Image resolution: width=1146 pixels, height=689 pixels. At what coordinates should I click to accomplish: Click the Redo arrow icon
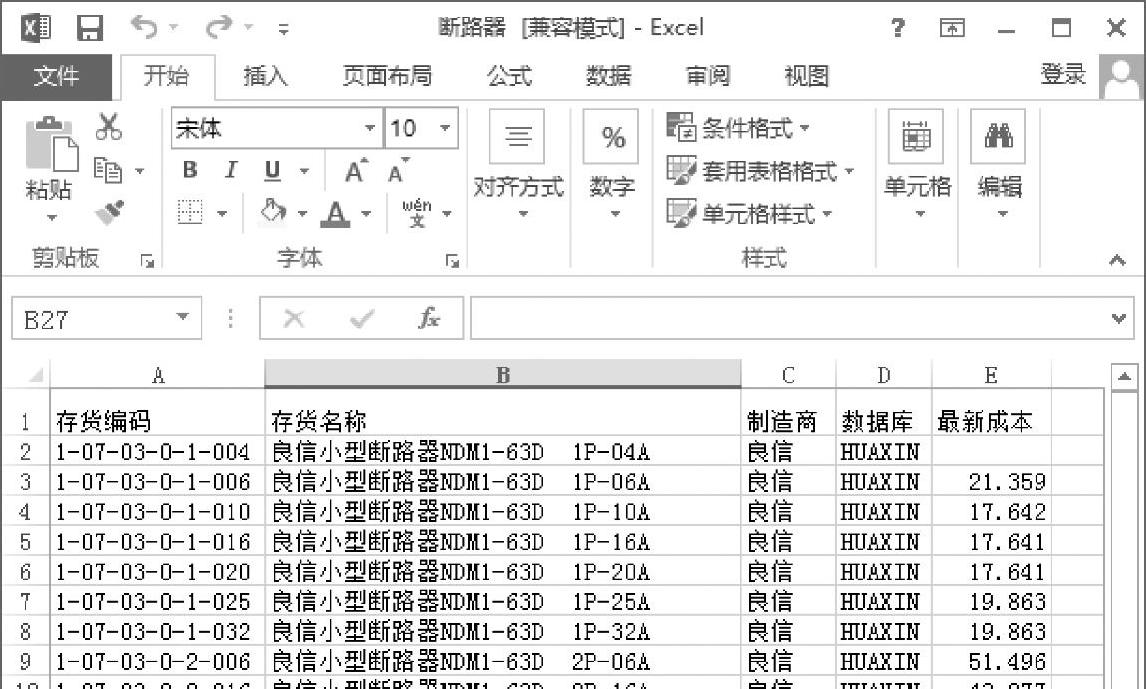(219, 28)
